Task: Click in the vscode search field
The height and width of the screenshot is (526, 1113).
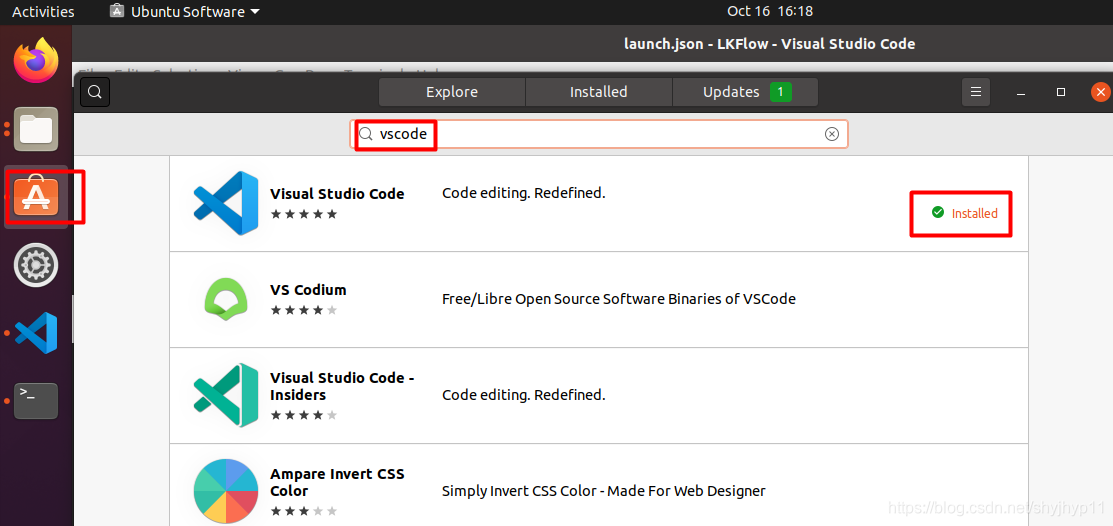Action: tap(598, 134)
